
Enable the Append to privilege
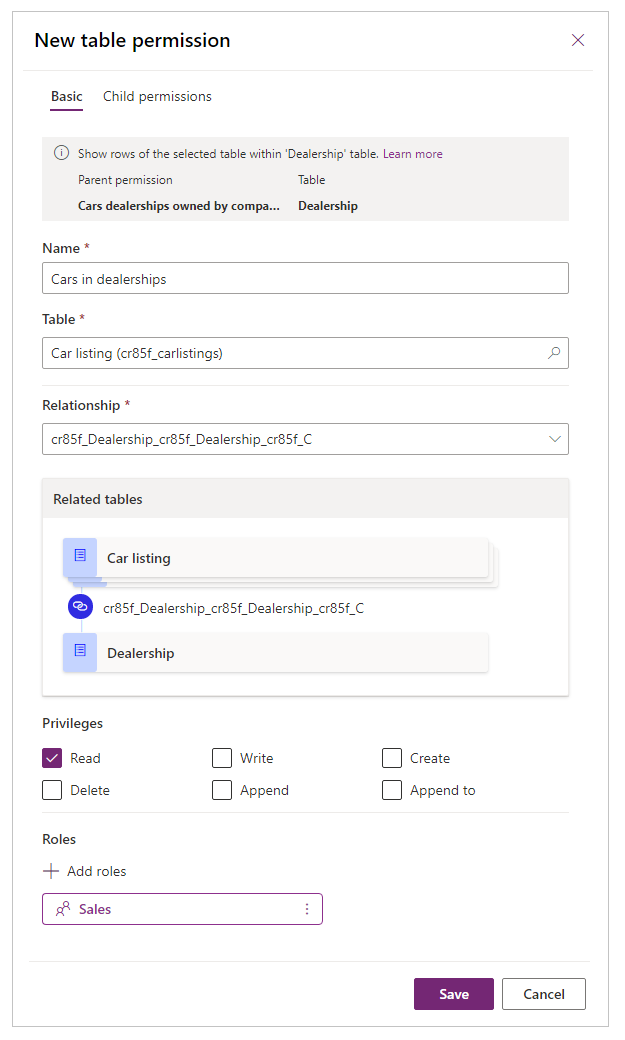[392, 790]
